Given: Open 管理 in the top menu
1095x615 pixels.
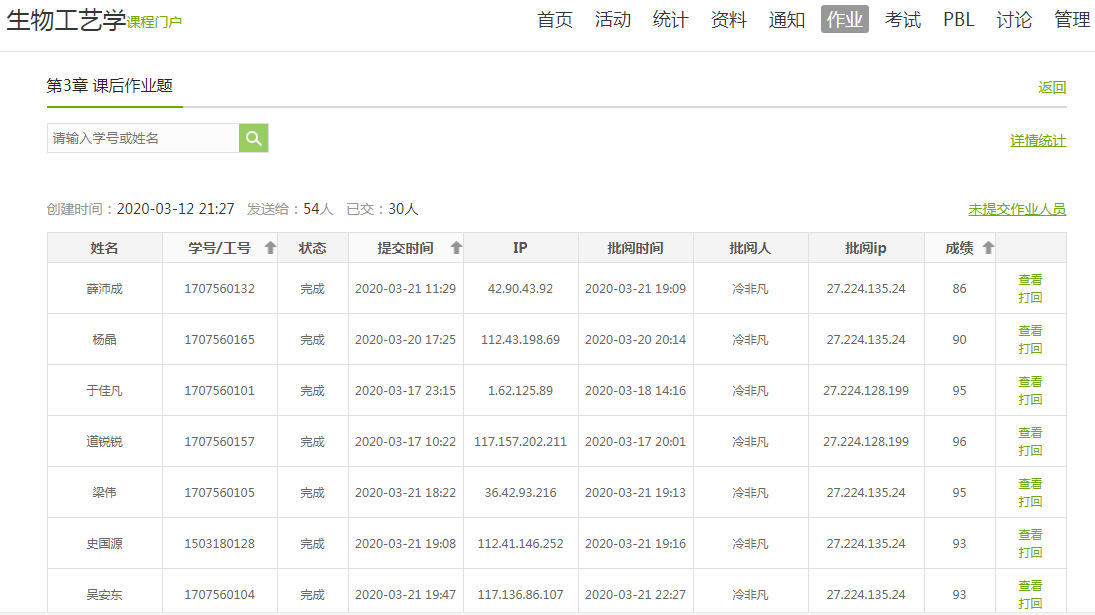Looking at the screenshot, I should pos(1072,20).
